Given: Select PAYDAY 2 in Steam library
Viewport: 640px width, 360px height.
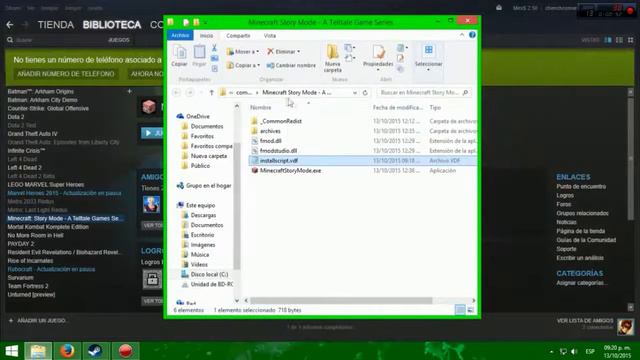Looking at the screenshot, I should (x=21, y=244).
